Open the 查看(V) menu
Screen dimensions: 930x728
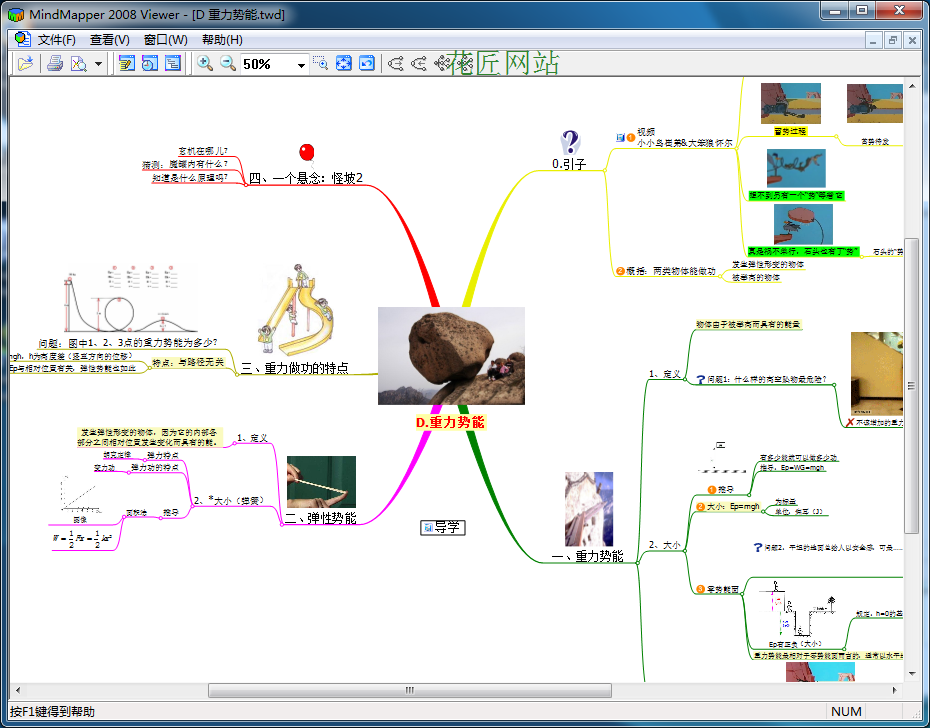[110, 40]
